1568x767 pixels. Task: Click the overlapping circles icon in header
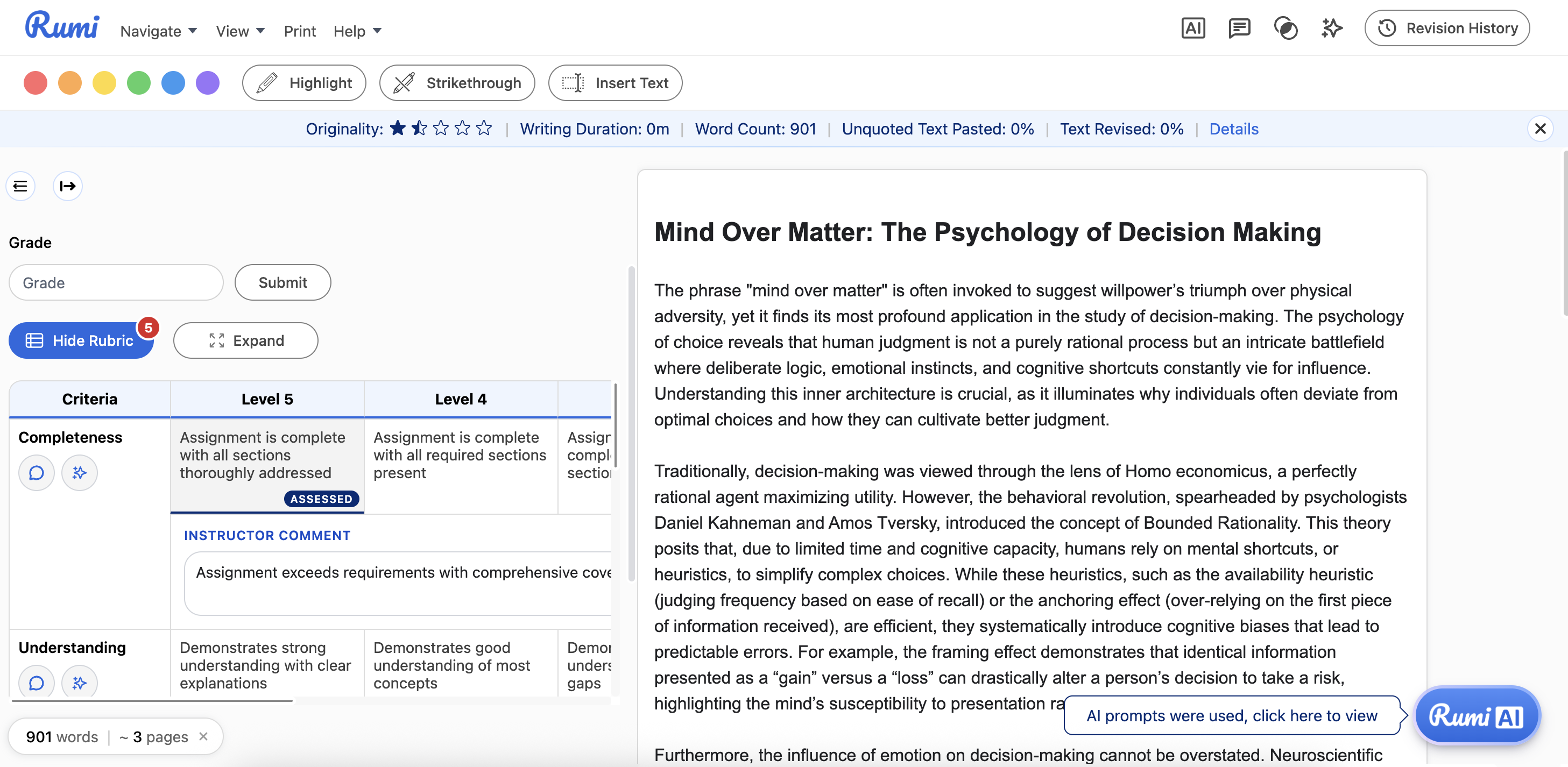click(1285, 28)
